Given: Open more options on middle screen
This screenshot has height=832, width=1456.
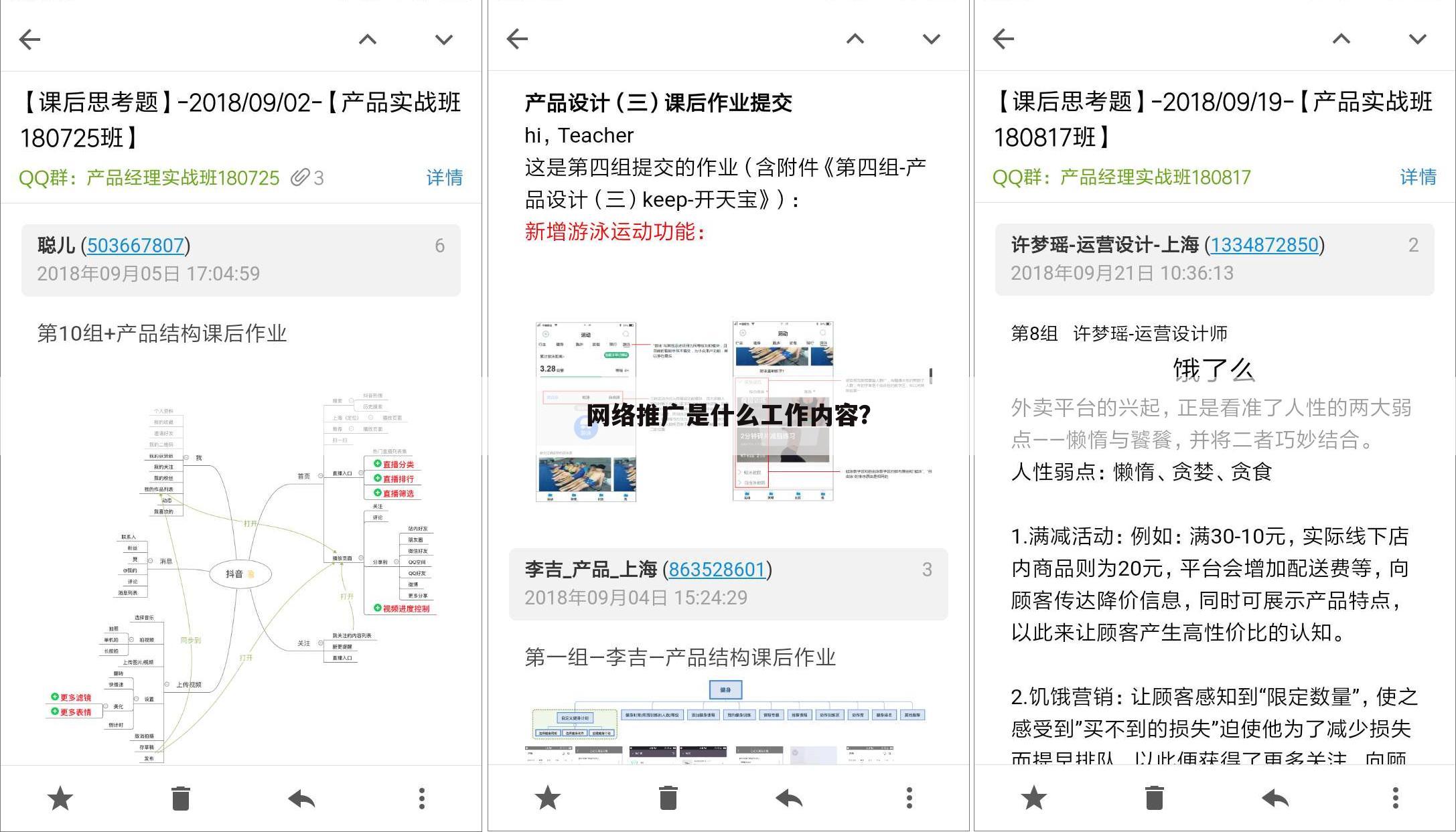Looking at the screenshot, I should click(x=909, y=798).
